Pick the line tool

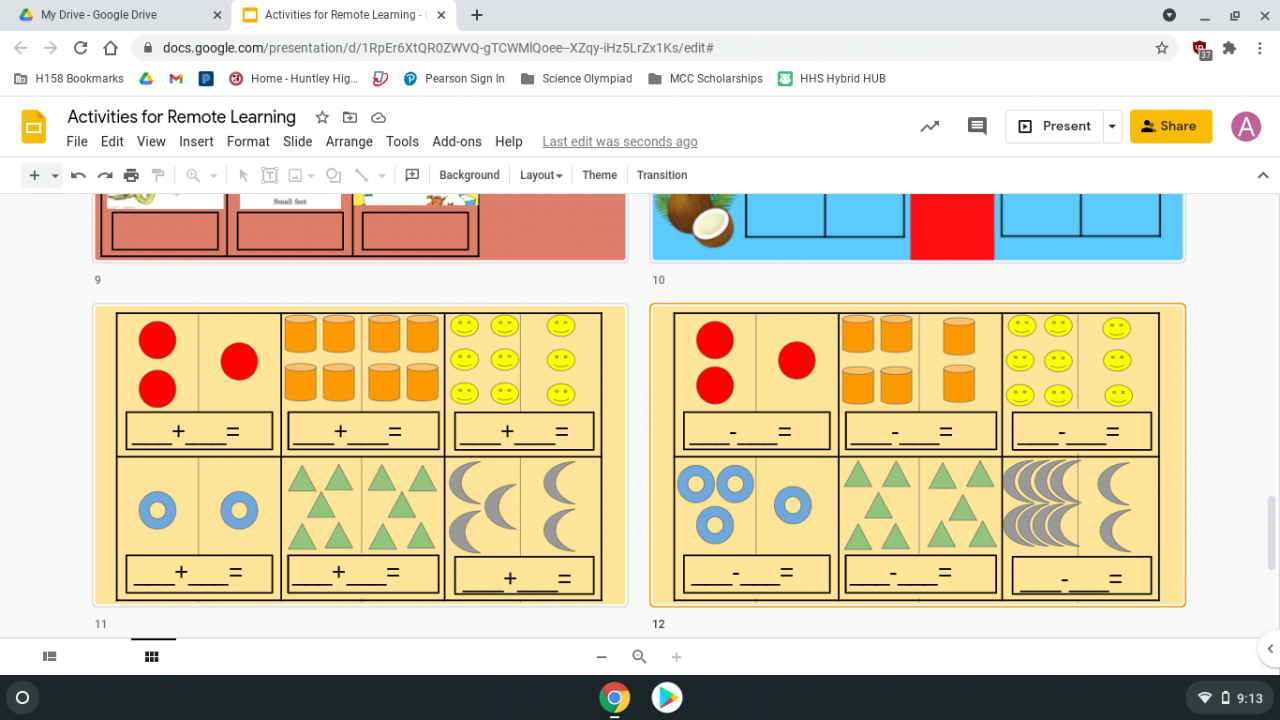pos(360,175)
